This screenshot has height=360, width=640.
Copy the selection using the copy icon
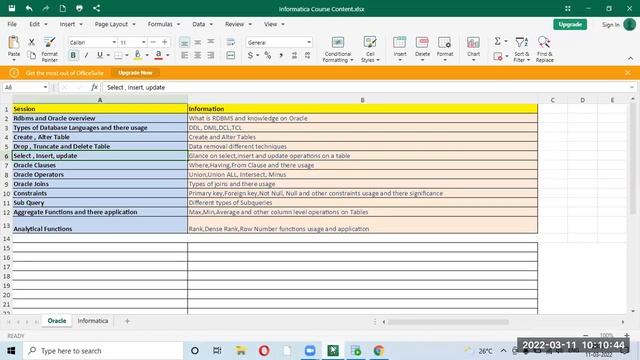coord(31,55)
